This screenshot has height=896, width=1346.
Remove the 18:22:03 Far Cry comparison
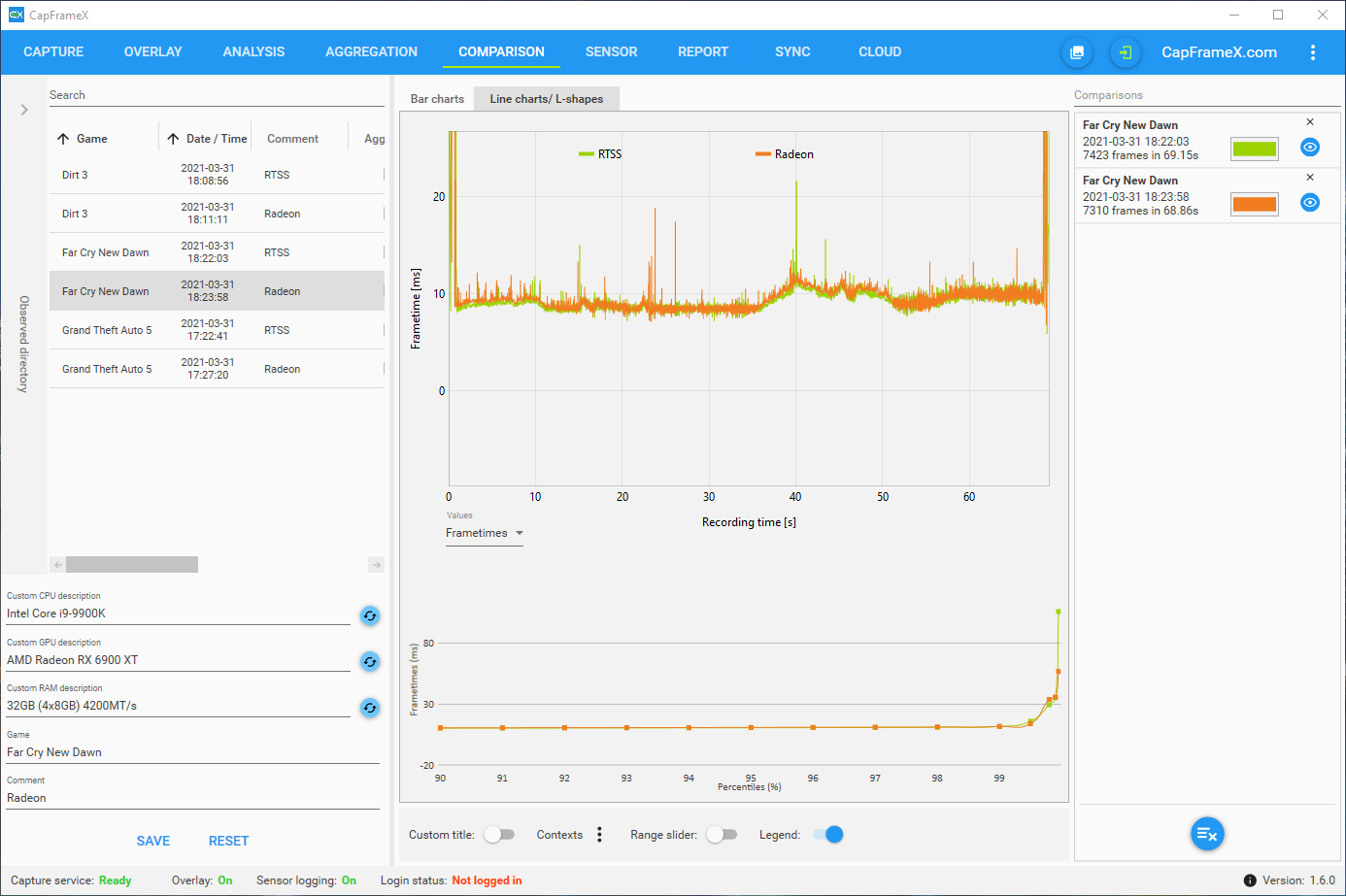[x=1310, y=122]
